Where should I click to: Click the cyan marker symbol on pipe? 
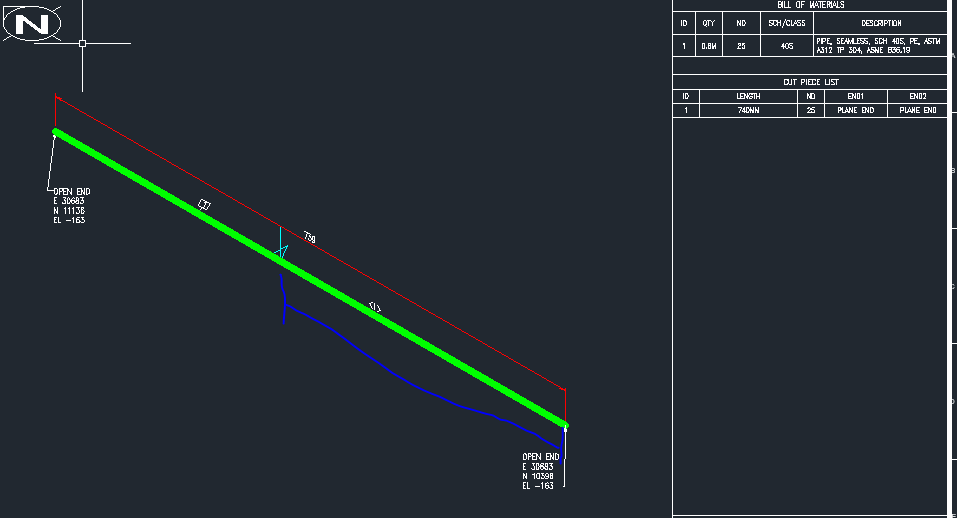point(281,243)
